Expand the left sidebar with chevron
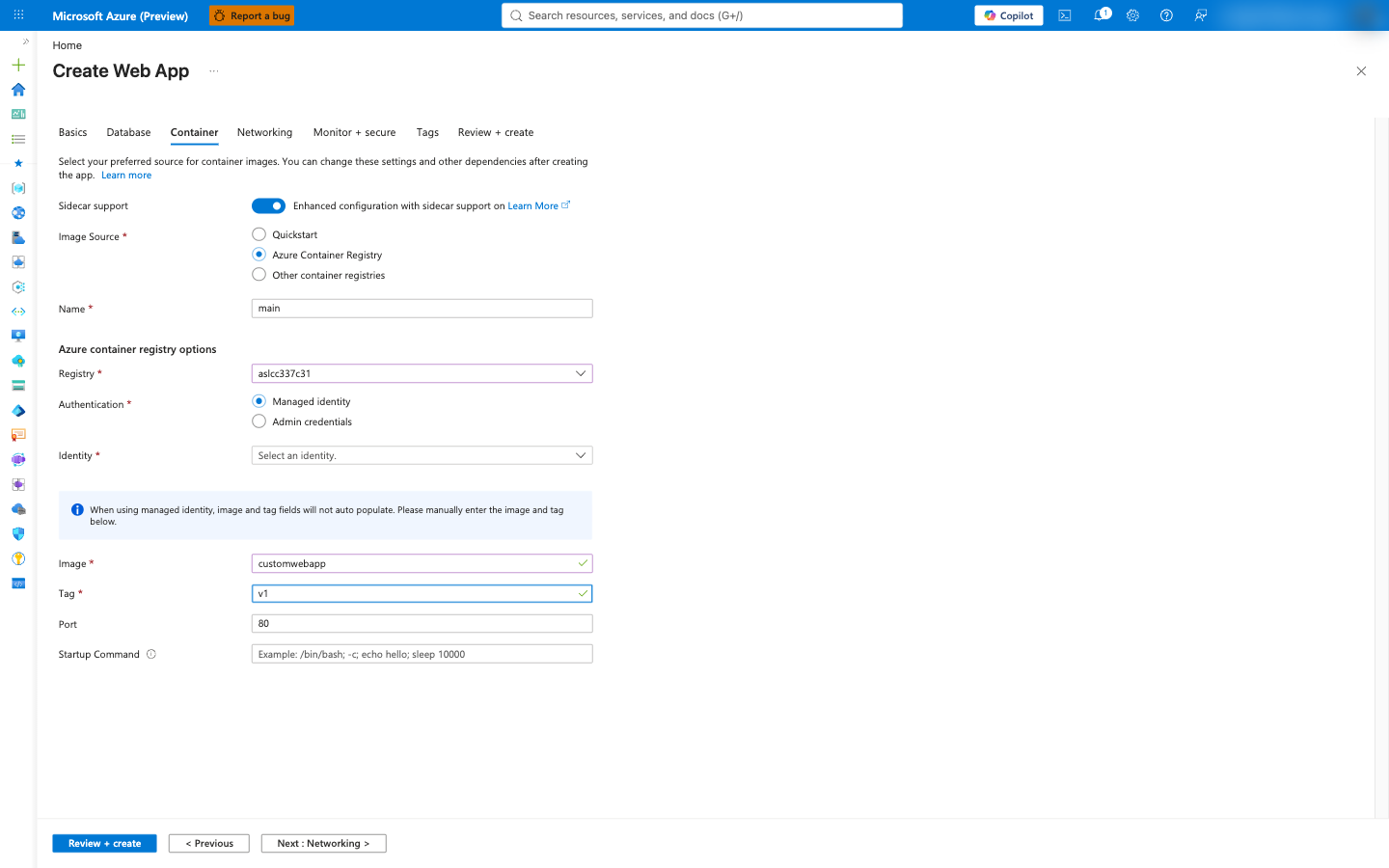 point(26,41)
